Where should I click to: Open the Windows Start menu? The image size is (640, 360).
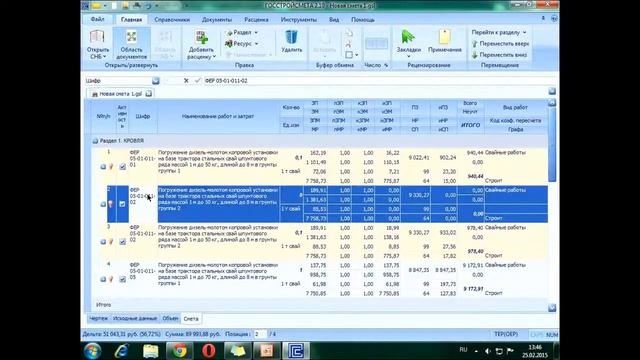pyautogui.click(x=92, y=351)
